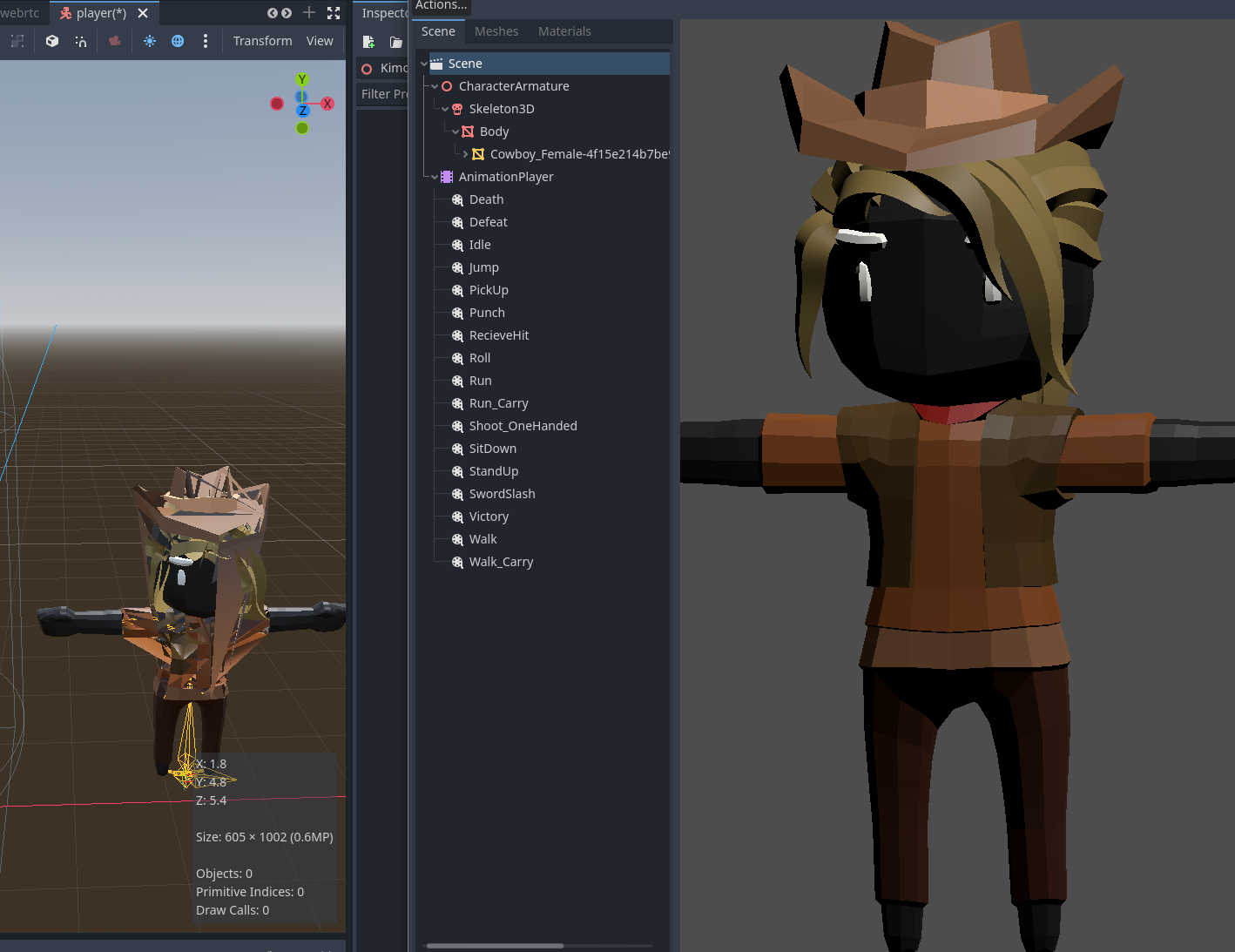Viewport: 1235px width, 952px height.
Task: Open the three-dot viewport options menu
Action: [205, 41]
